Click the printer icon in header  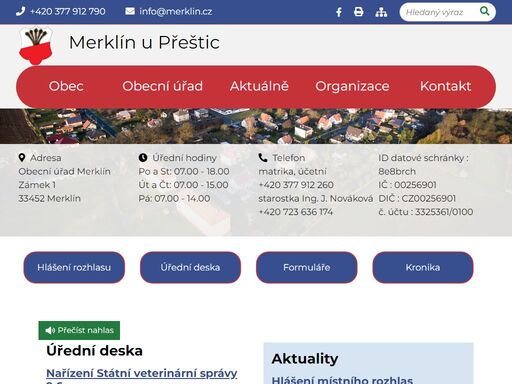(x=359, y=12)
